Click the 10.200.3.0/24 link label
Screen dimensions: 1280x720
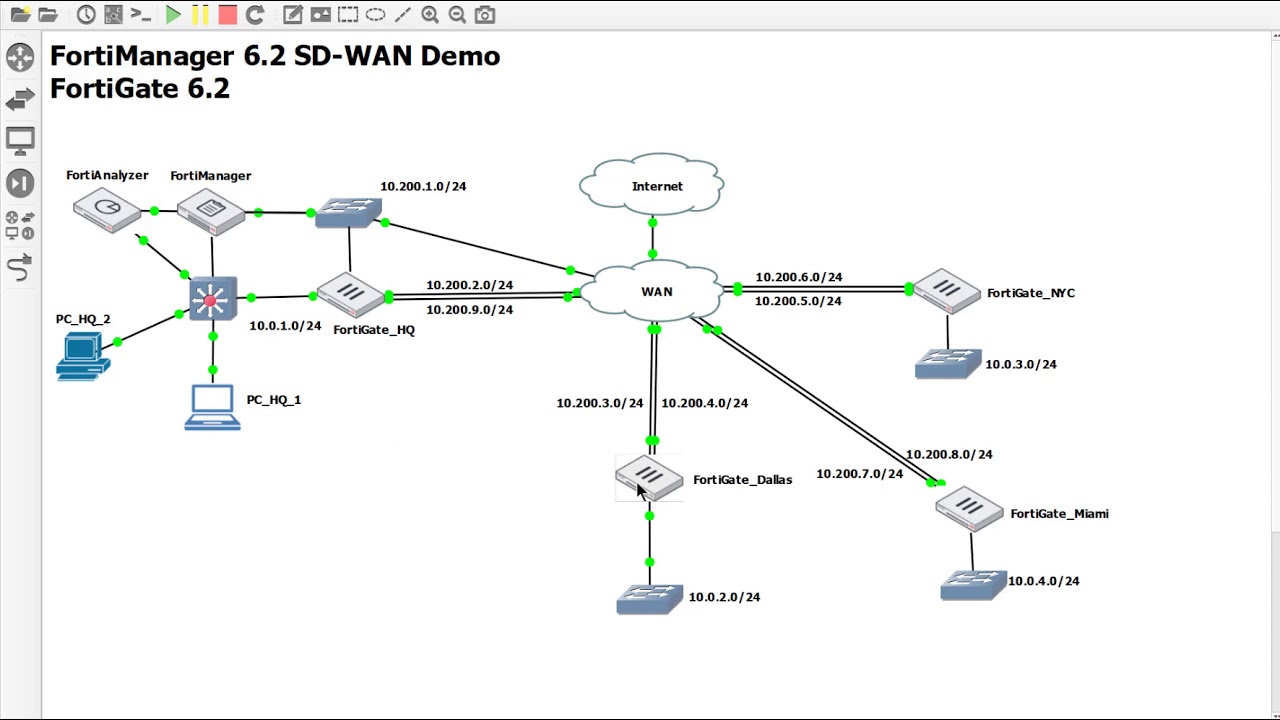tap(600, 403)
